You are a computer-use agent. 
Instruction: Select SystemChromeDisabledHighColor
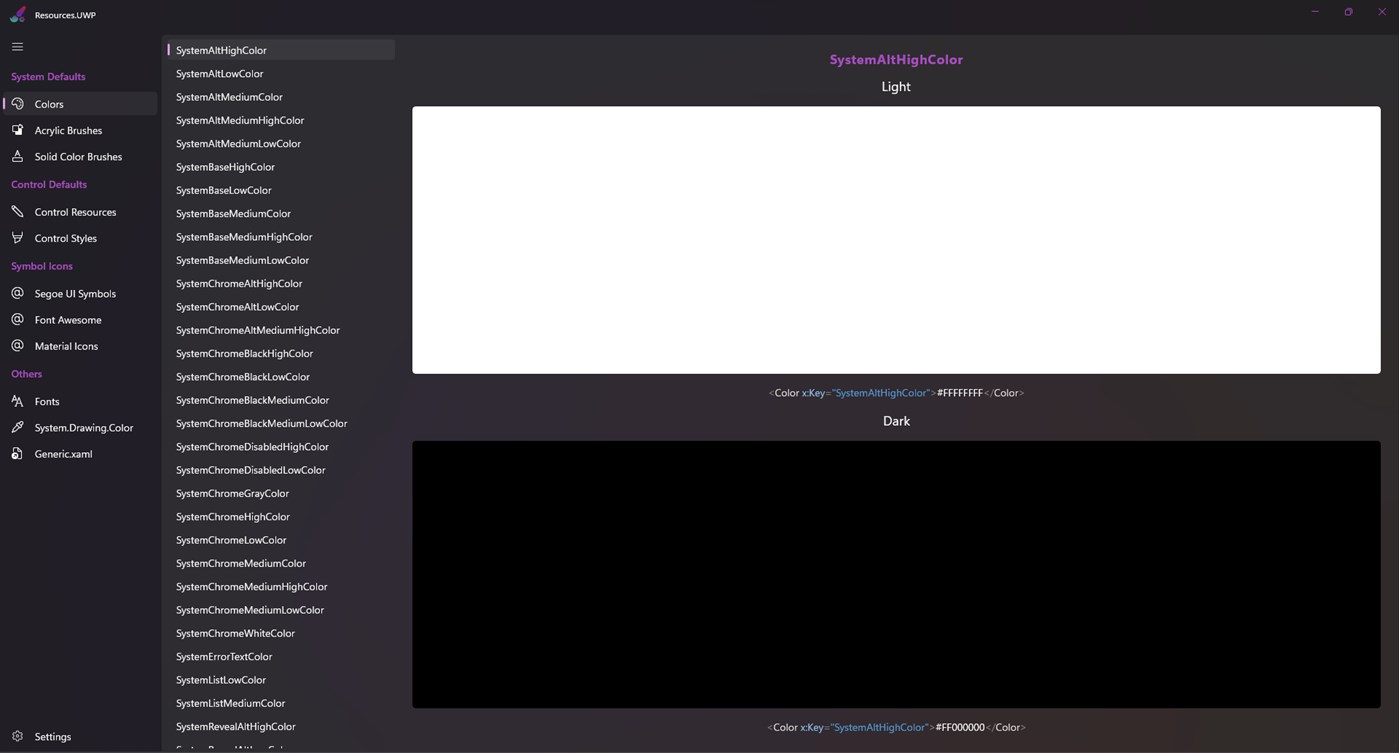pos(280,447)
